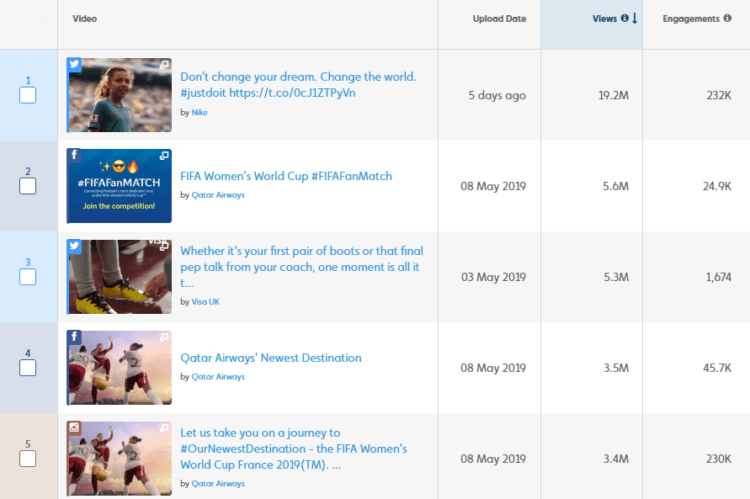
Task: Open the popout icon on the #OurNewestDestination thumbnail
Action: (165, 428)
